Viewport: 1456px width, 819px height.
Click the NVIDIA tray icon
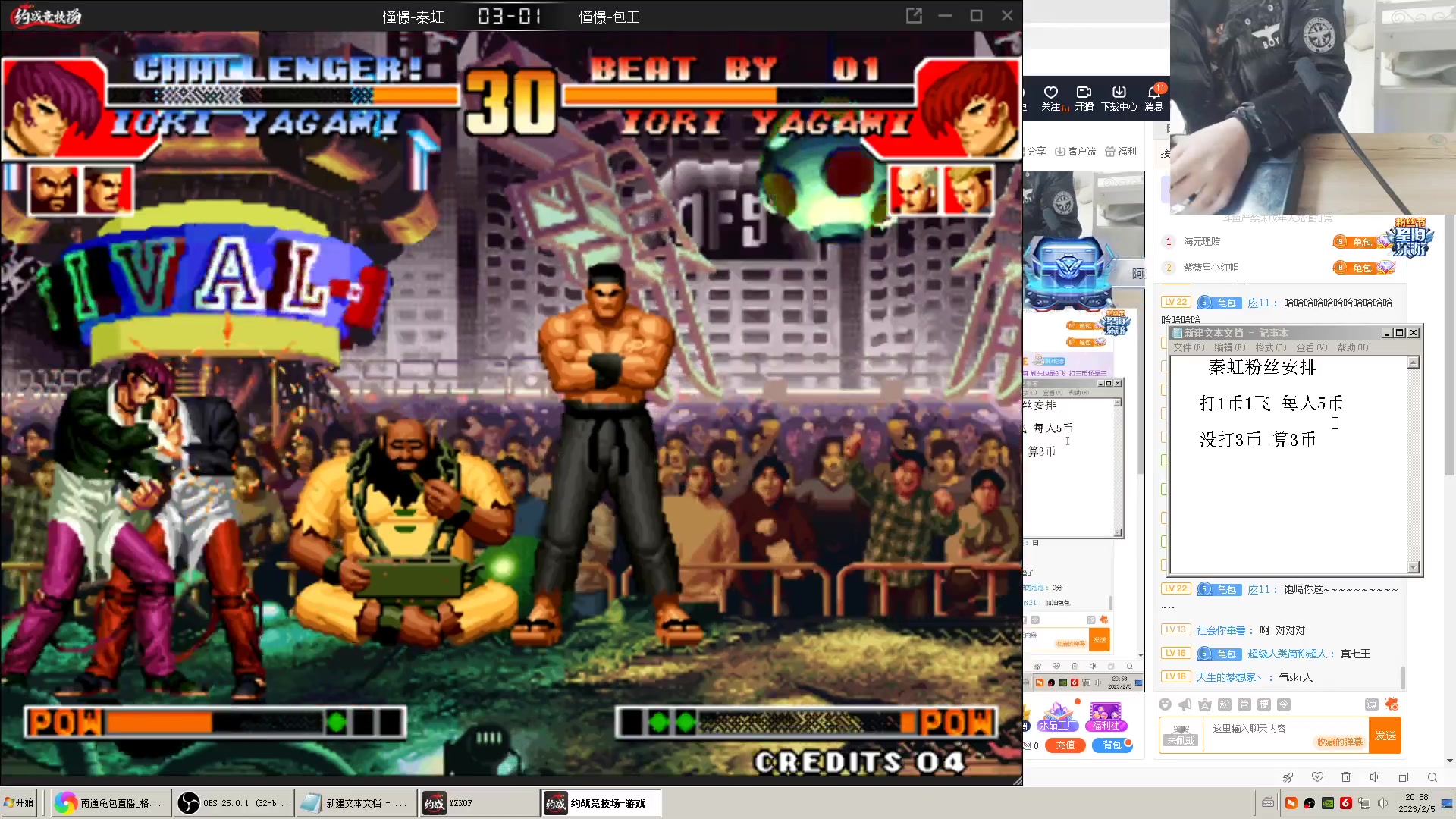click(x=1328, y=803)
